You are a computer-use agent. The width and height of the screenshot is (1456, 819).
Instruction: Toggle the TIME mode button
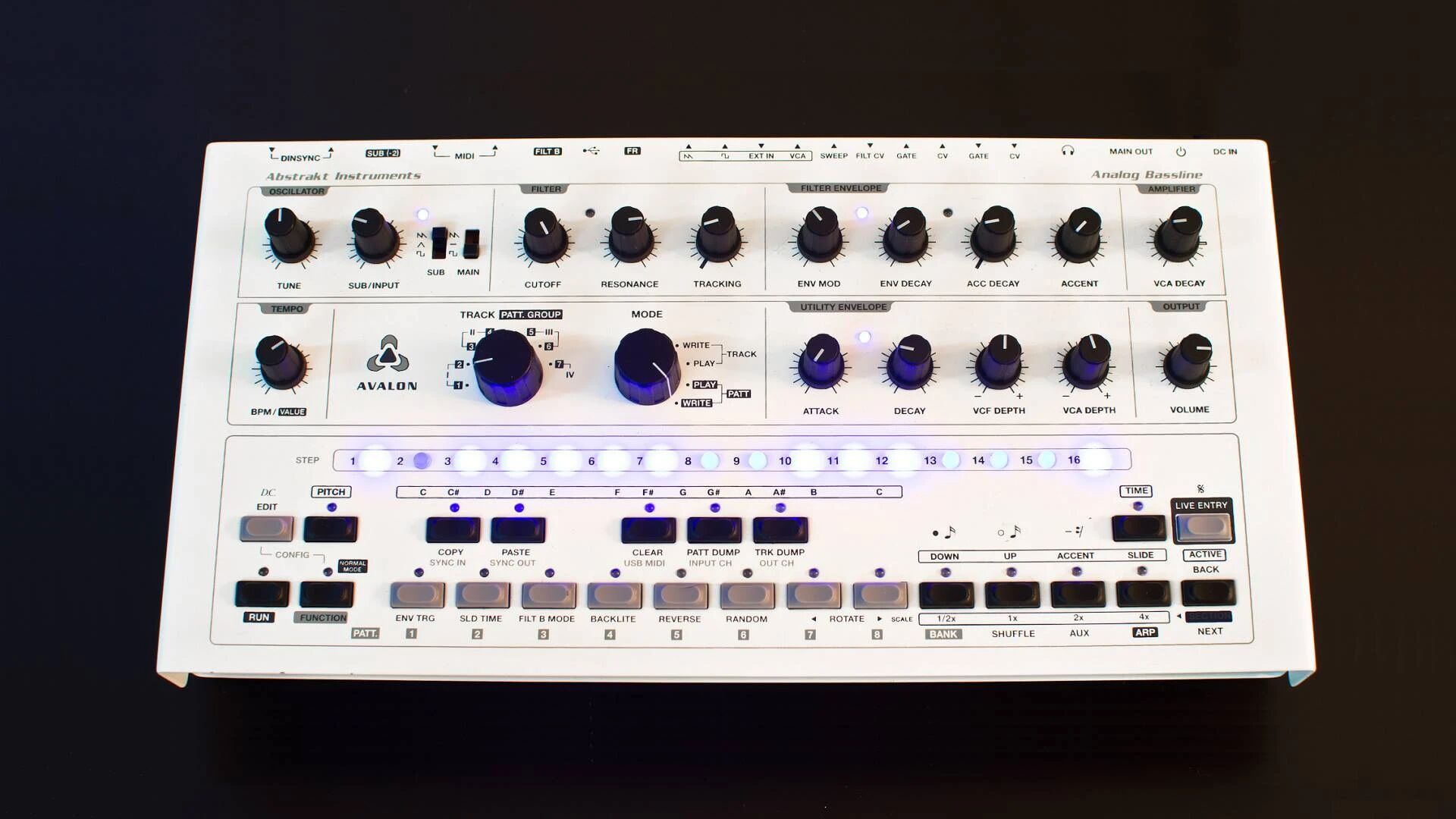pyautogui.click(x=1138, y=528)
